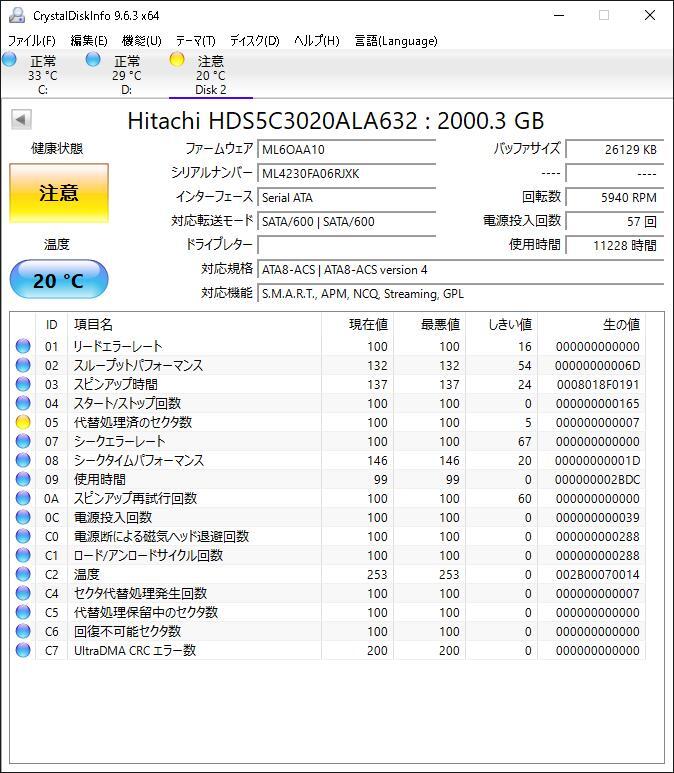Click the features field S.M.A.R.T., APM, NCQ

click(x=461, y=294)
